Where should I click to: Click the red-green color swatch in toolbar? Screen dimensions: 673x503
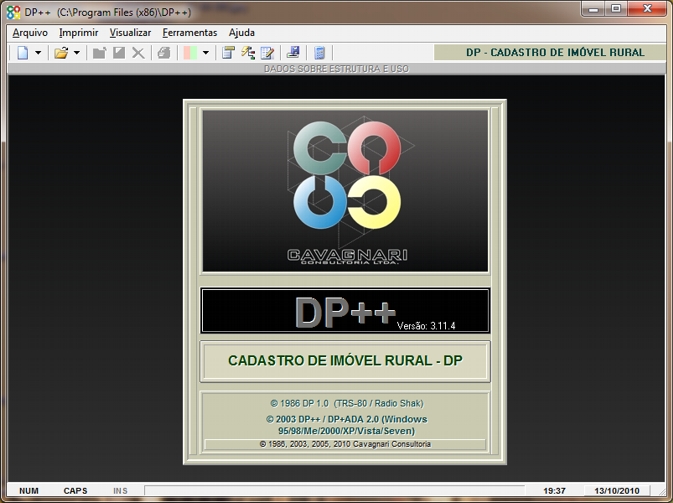[x=190, y=53]
